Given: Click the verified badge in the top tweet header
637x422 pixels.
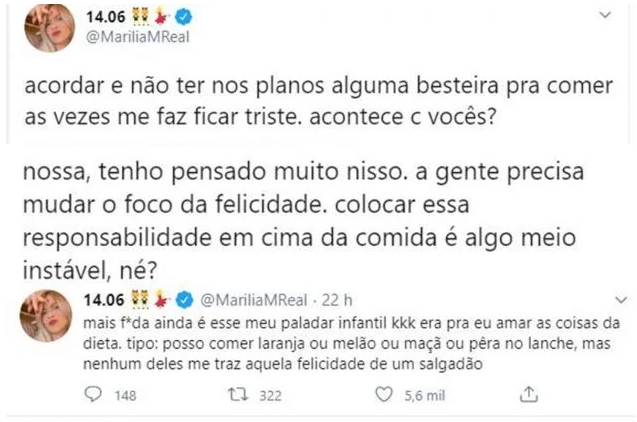Looking at the screenshot, I should [x=199, y=18].
